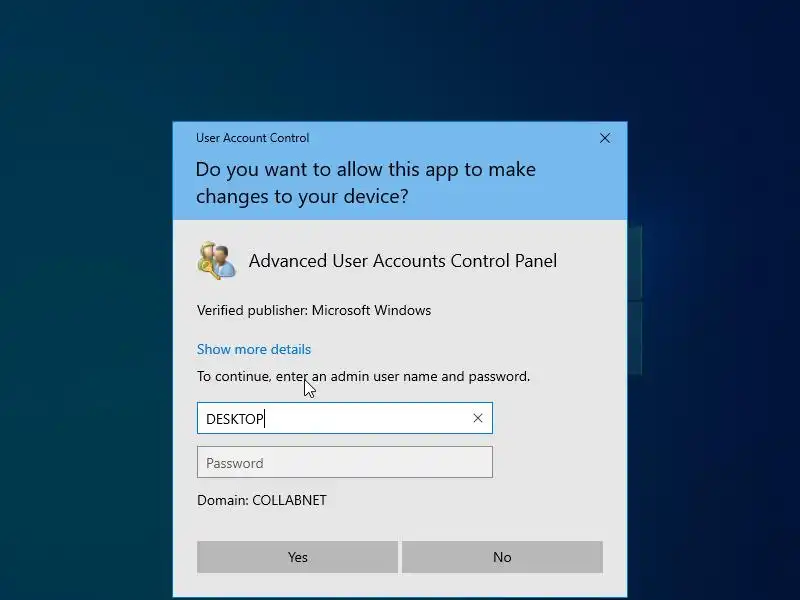The image size is (800, 600).
Task: Click the Verified publisher label
Action: pyautogui.click(x=252, y=310)
